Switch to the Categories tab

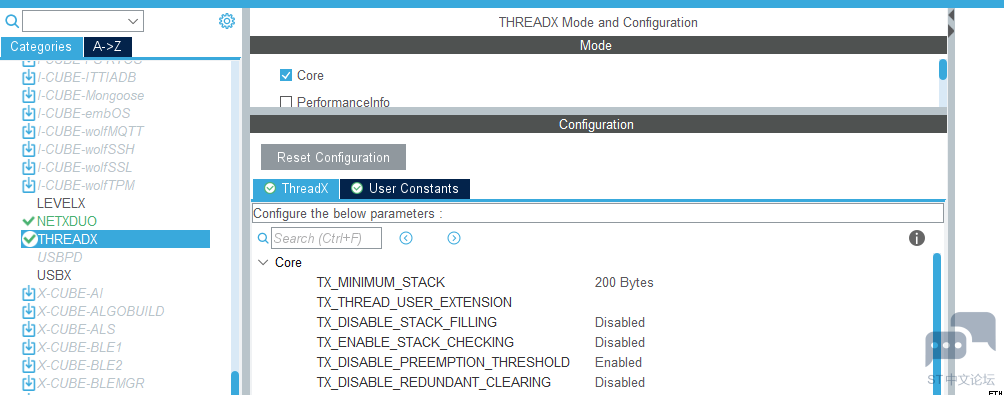(x=42, y=47)
